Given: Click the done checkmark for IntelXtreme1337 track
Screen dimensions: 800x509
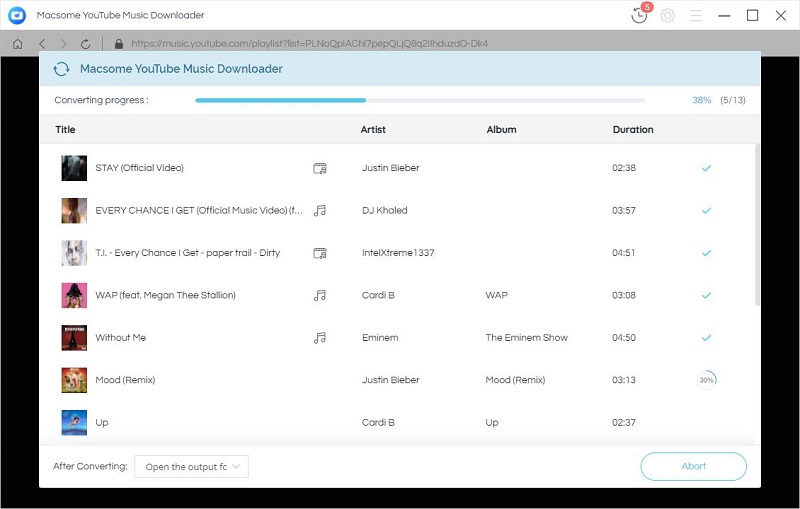Looking at the screenshot, I should coord(706,252).
